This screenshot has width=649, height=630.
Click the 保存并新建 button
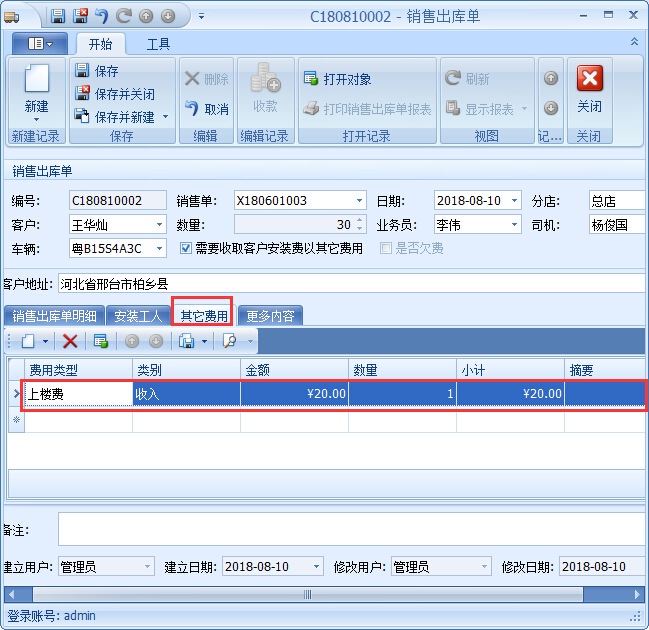(117, 117)
